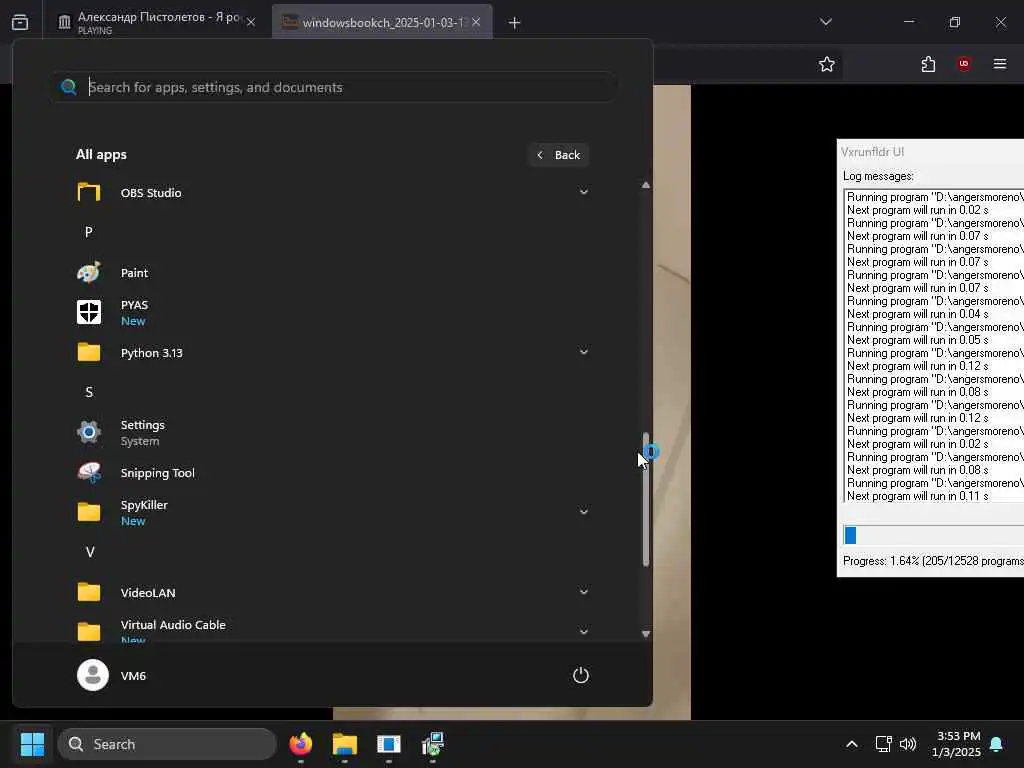Jump to letter S section header
The height and width of the screenshot is (768, 1024).
point(89,392)
